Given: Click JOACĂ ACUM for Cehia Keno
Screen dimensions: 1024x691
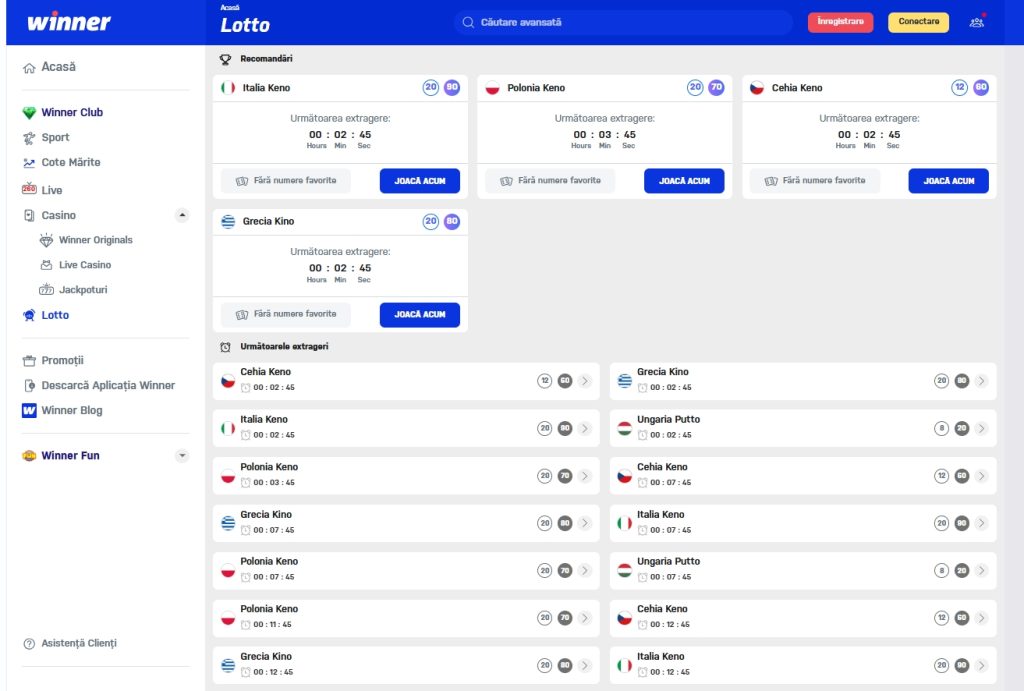Looking at the screenshot, I should click(x=948, y=181).
